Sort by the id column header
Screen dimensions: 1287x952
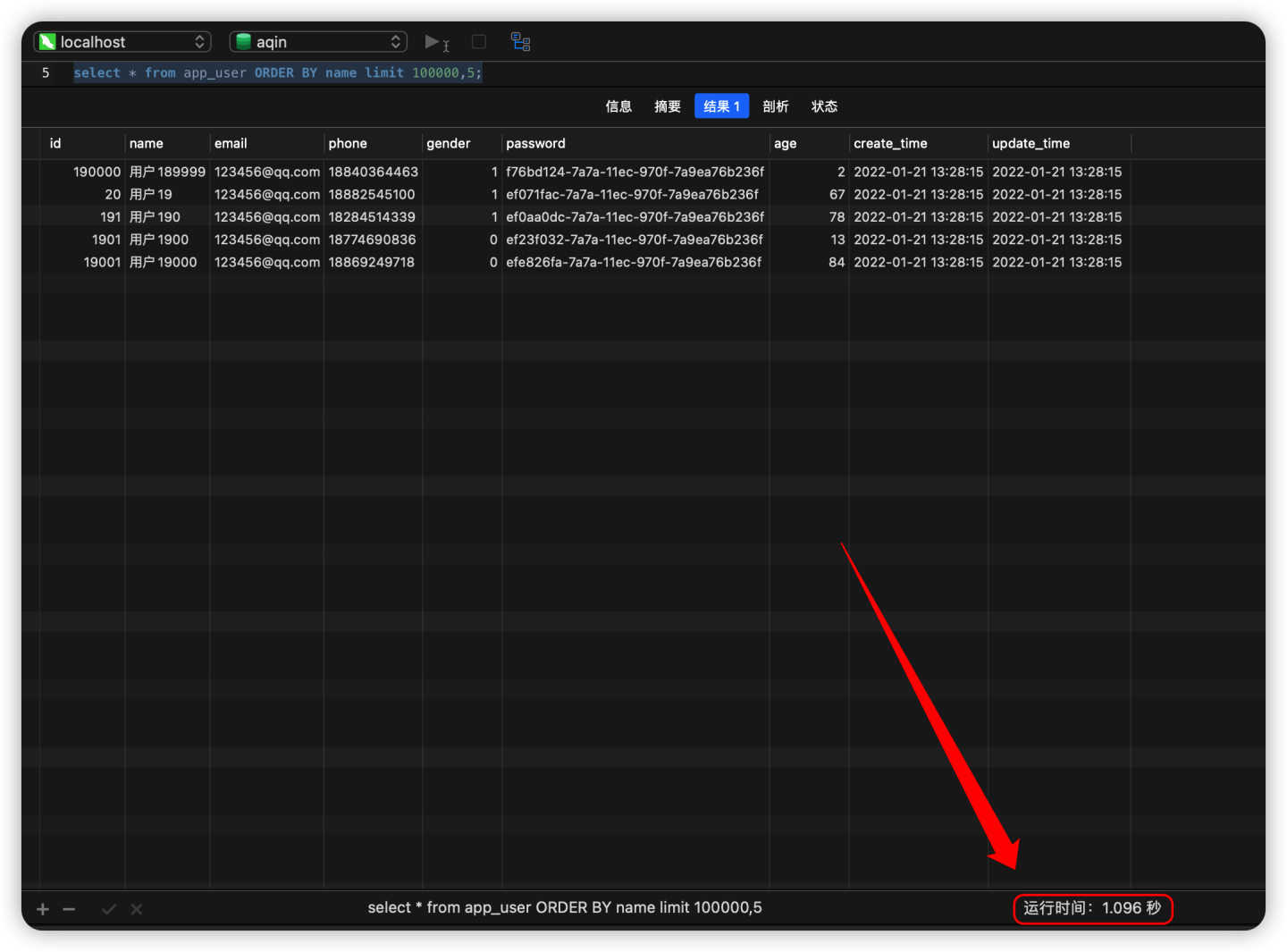tap(82, 143)
